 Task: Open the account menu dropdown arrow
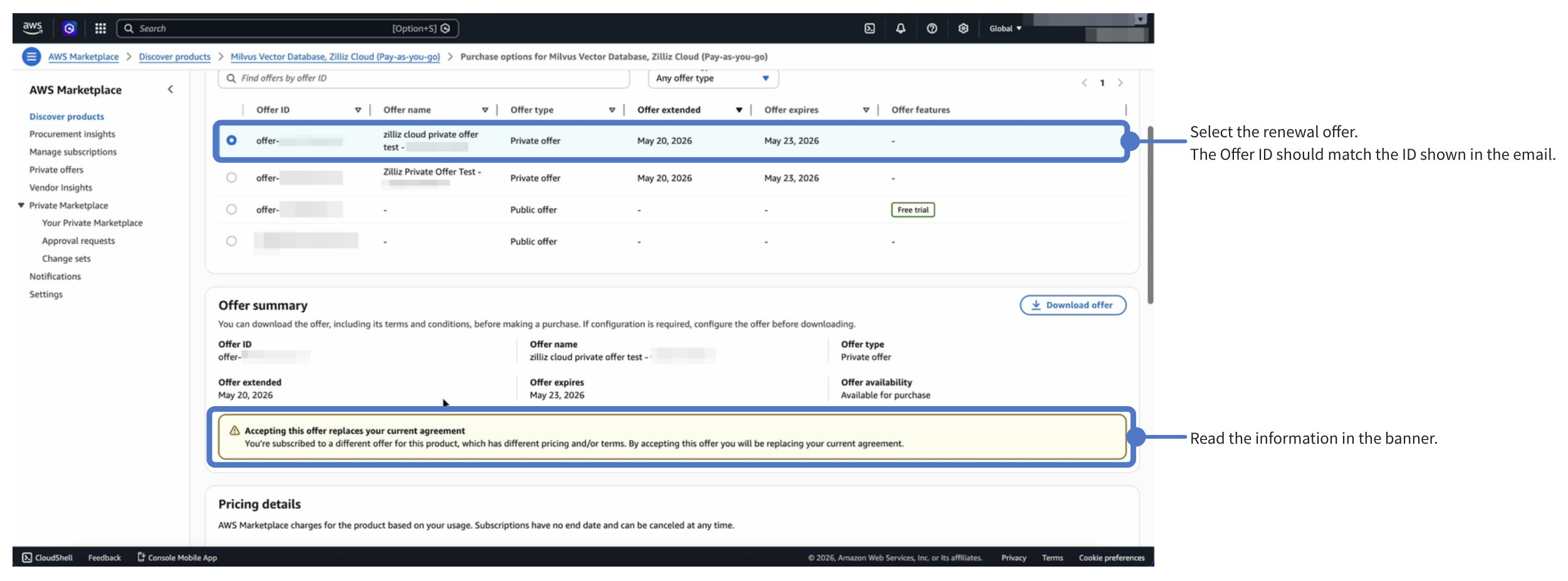point(1141,19)
